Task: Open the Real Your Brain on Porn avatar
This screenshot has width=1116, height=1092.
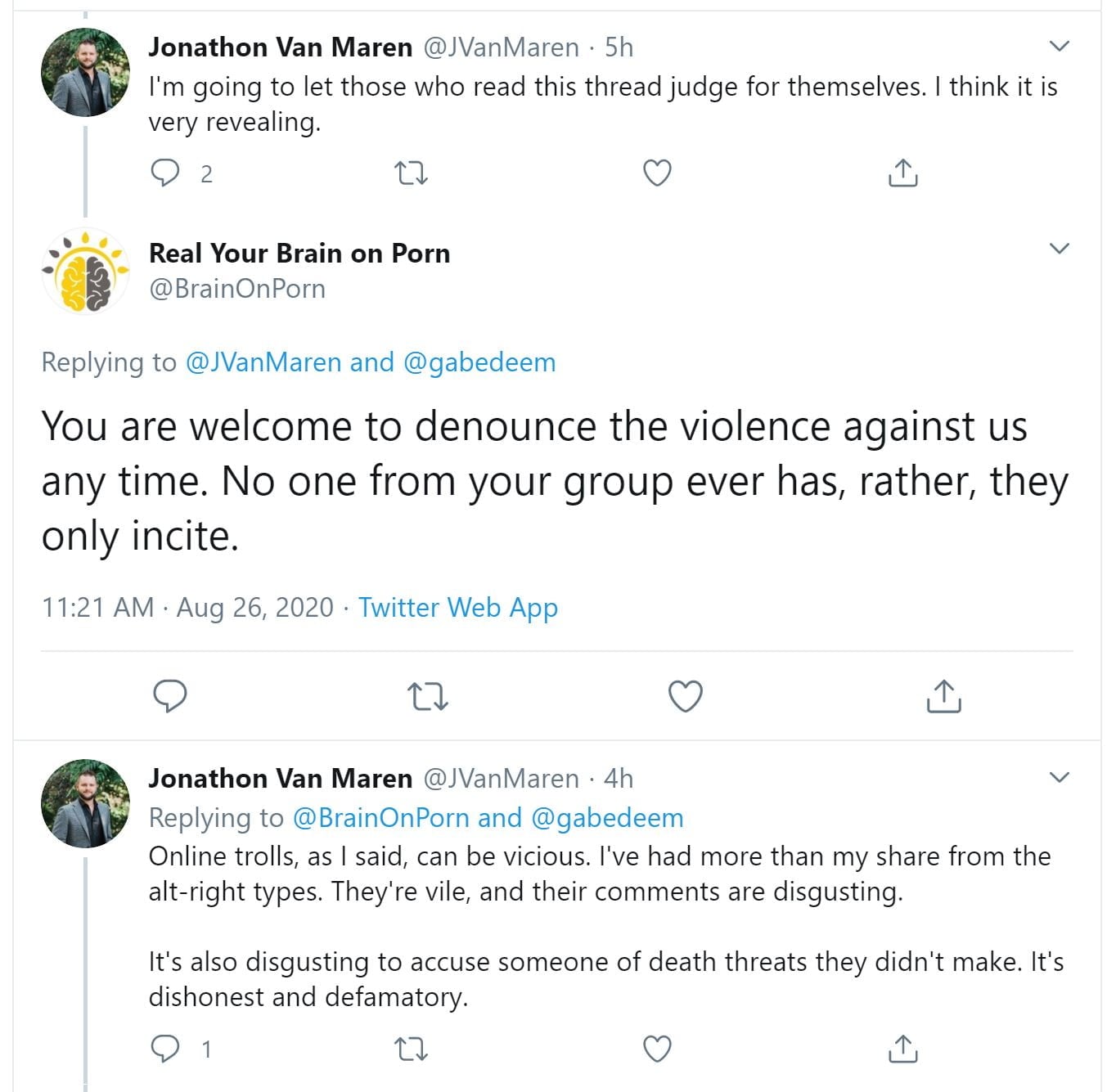Action: [x=85, y=271]
